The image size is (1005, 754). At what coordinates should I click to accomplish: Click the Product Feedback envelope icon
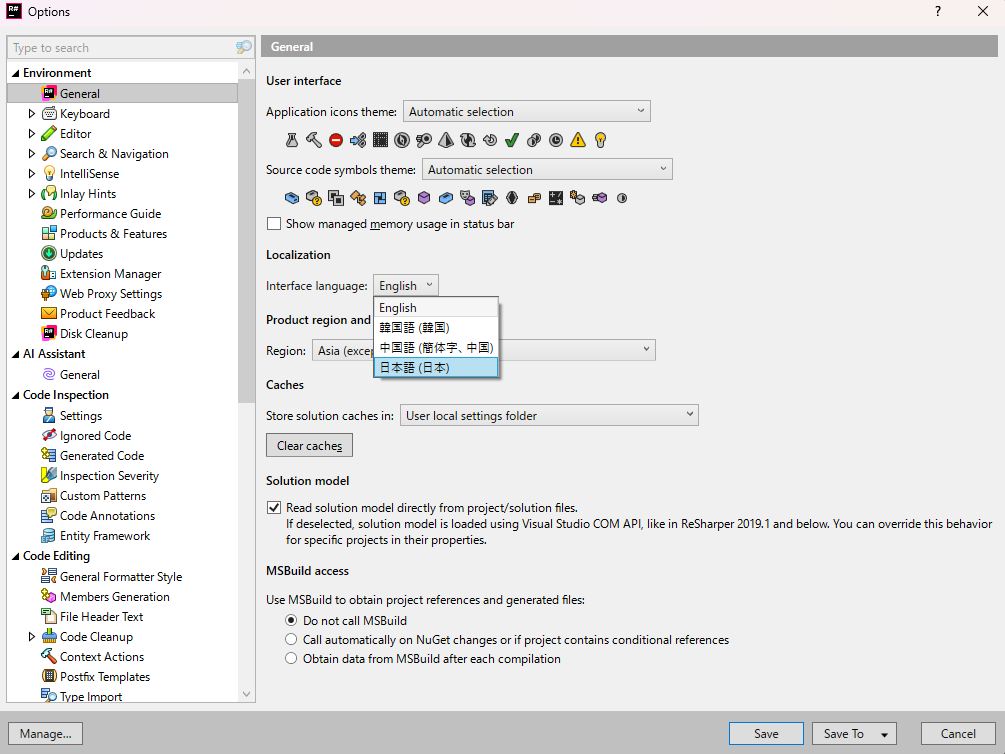49,313
